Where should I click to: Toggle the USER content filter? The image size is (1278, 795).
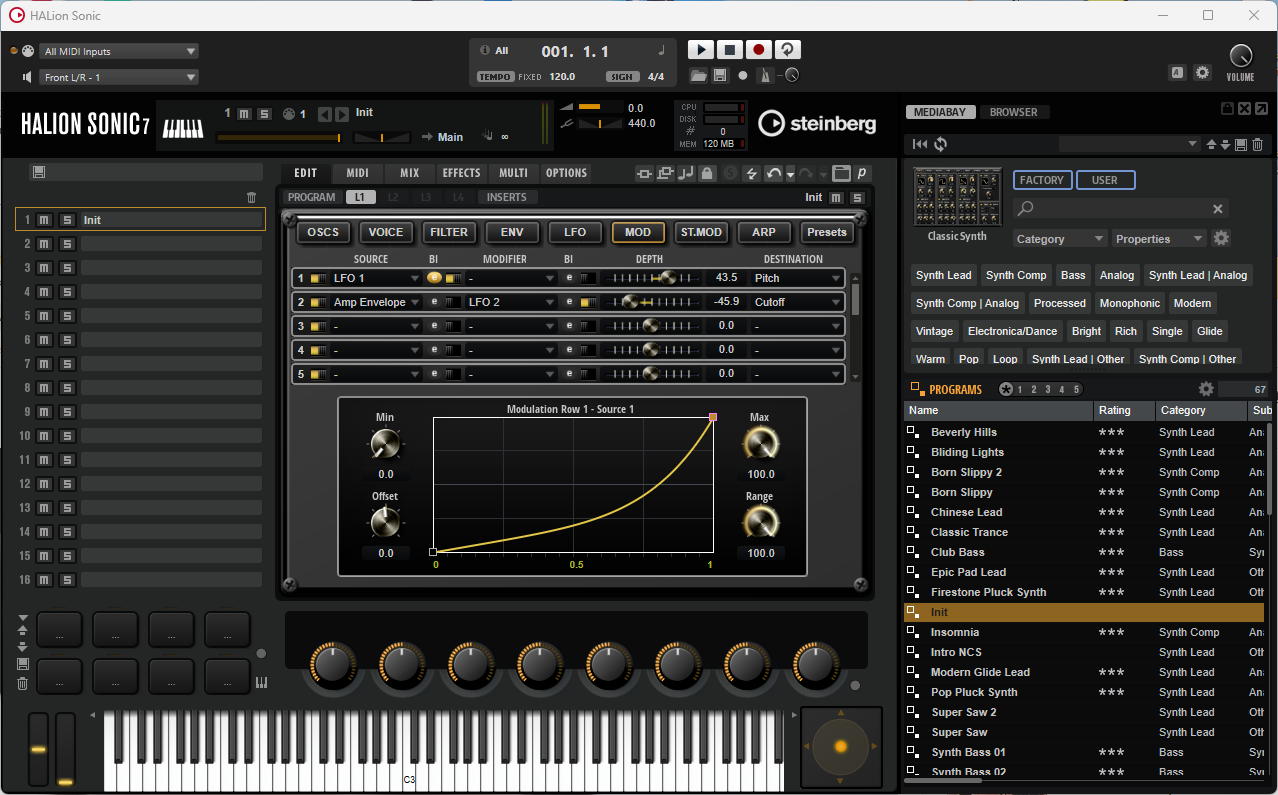pyautogui.click(x=1105, y=180)
